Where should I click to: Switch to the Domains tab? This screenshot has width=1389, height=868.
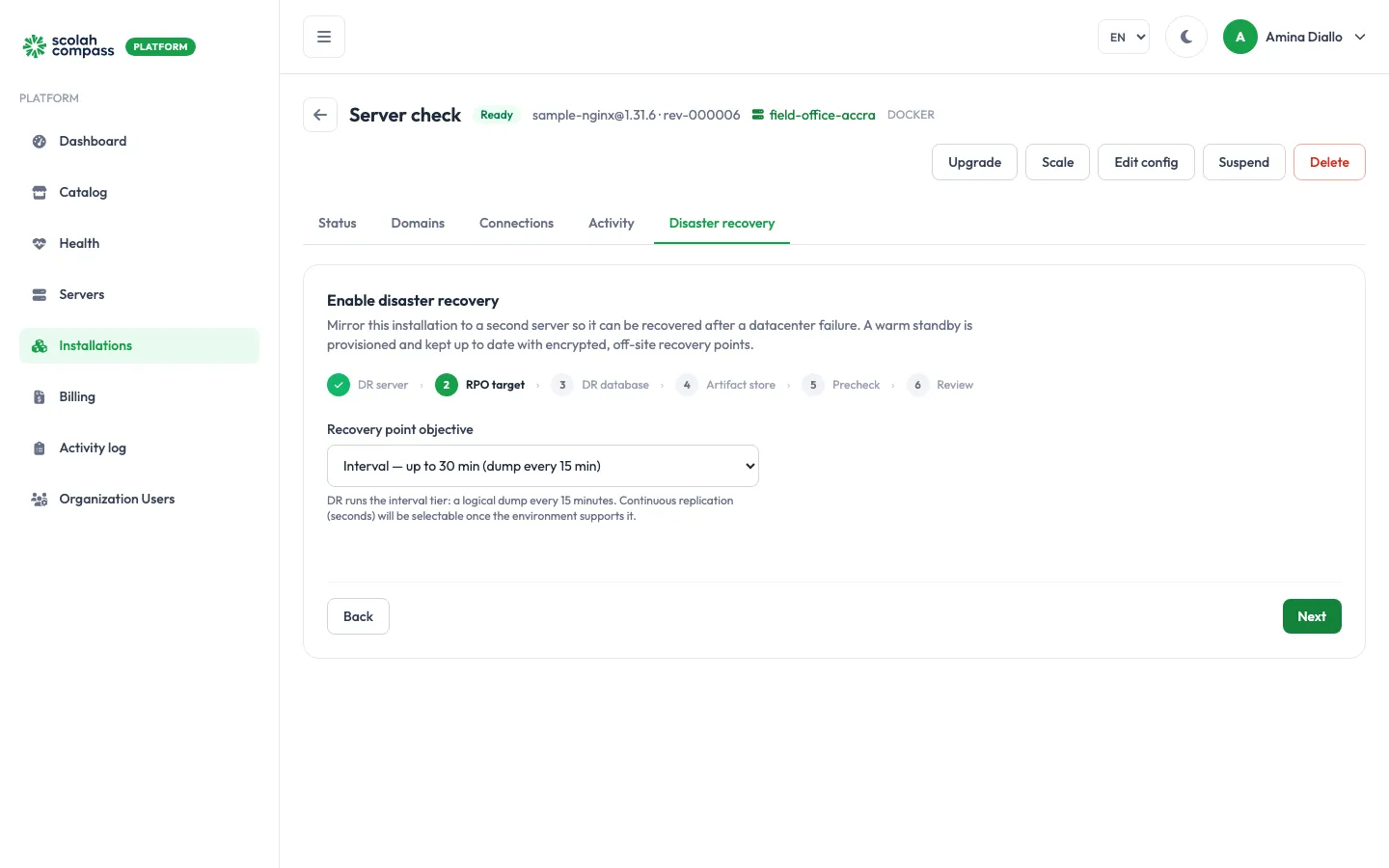tap(418, 223)
